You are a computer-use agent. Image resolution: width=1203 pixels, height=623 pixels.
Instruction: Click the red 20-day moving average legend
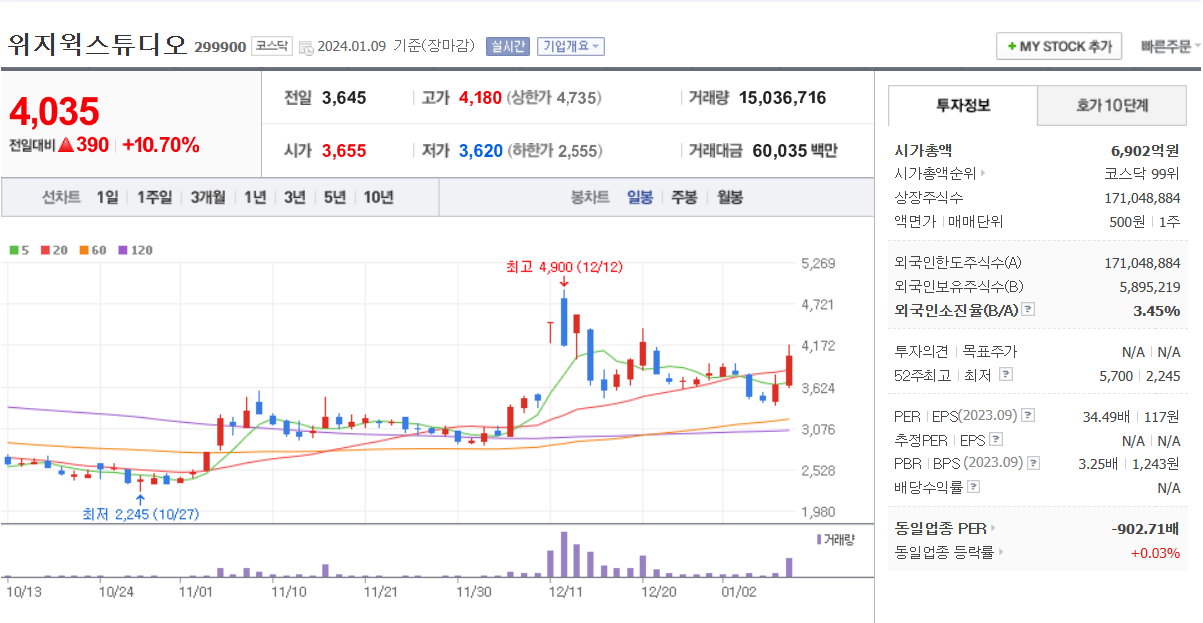[53, 250]
